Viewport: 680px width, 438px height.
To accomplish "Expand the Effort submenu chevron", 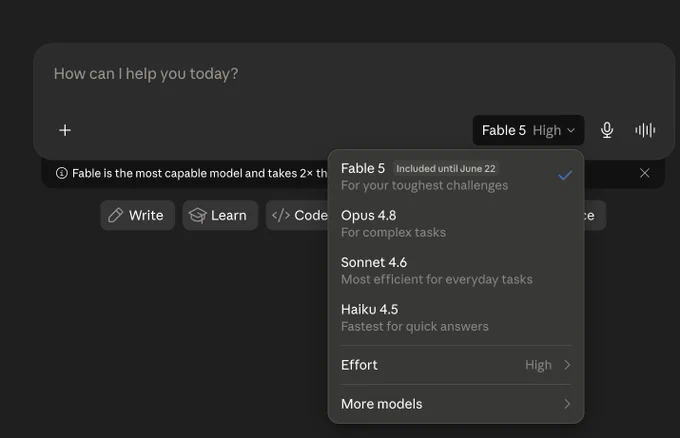I will point(567,365).
